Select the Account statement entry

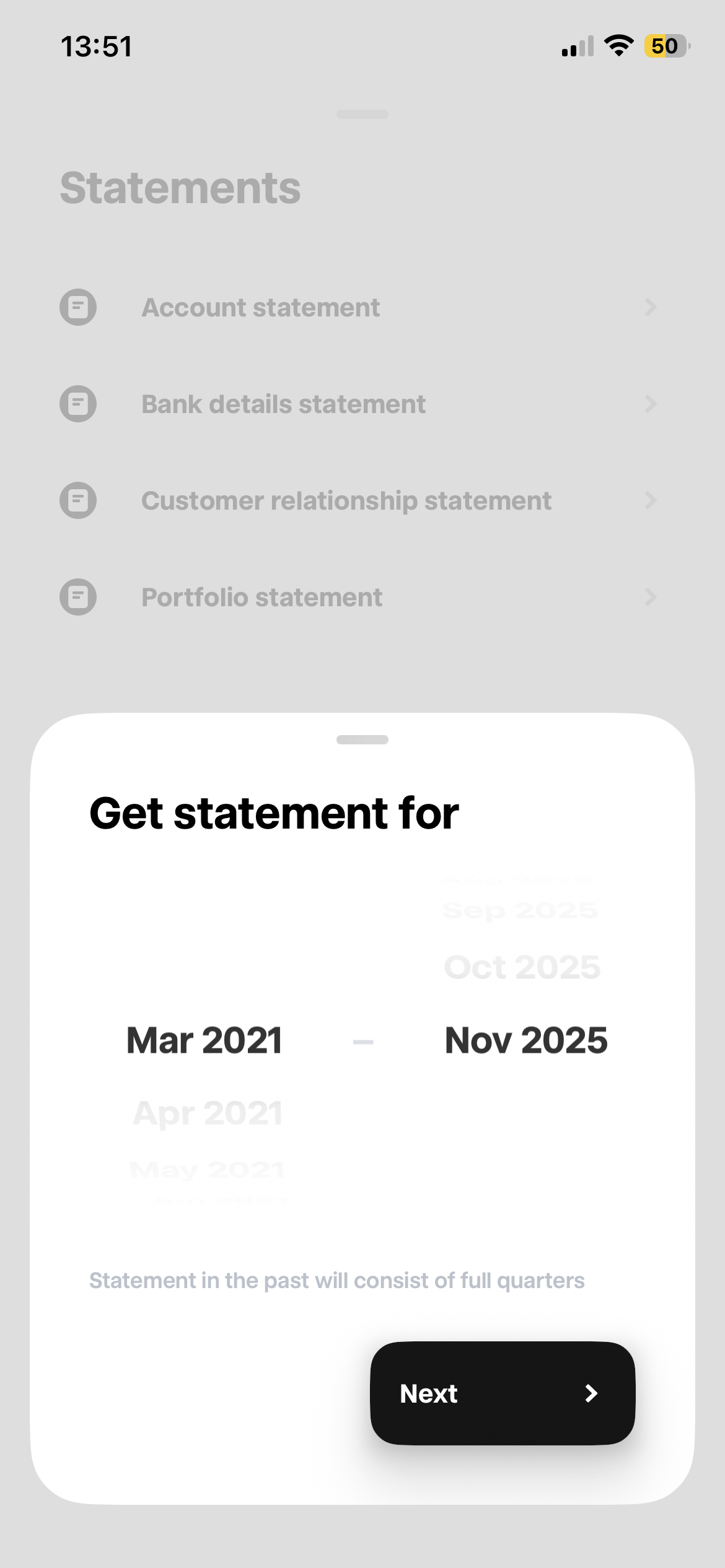(x=260, y=308)
